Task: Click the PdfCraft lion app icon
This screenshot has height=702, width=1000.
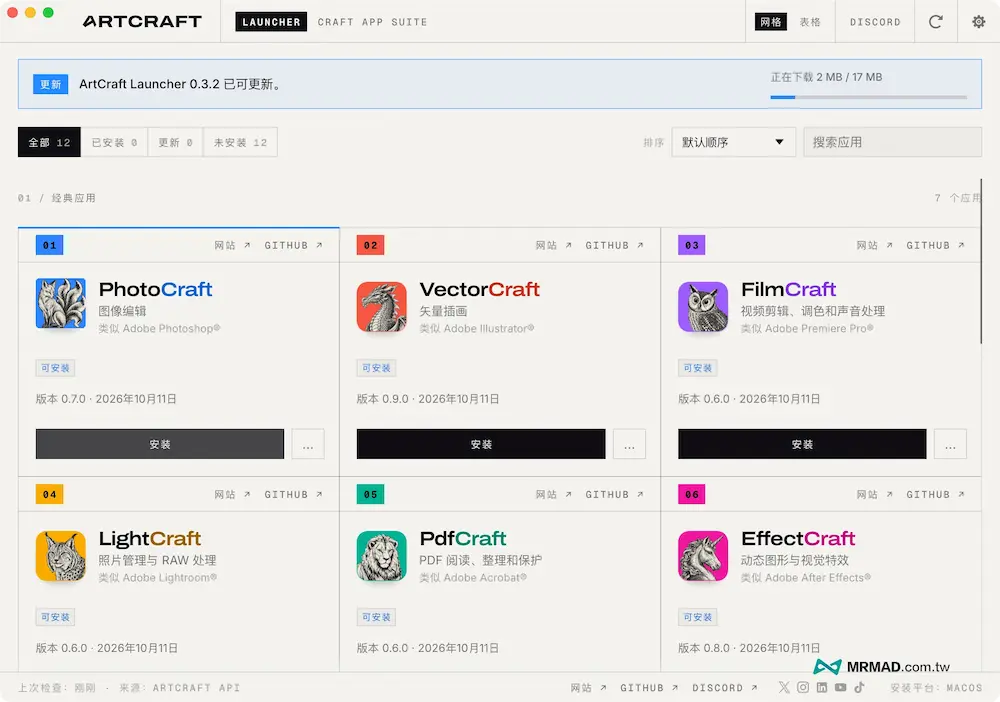Action: pos(381,556)
